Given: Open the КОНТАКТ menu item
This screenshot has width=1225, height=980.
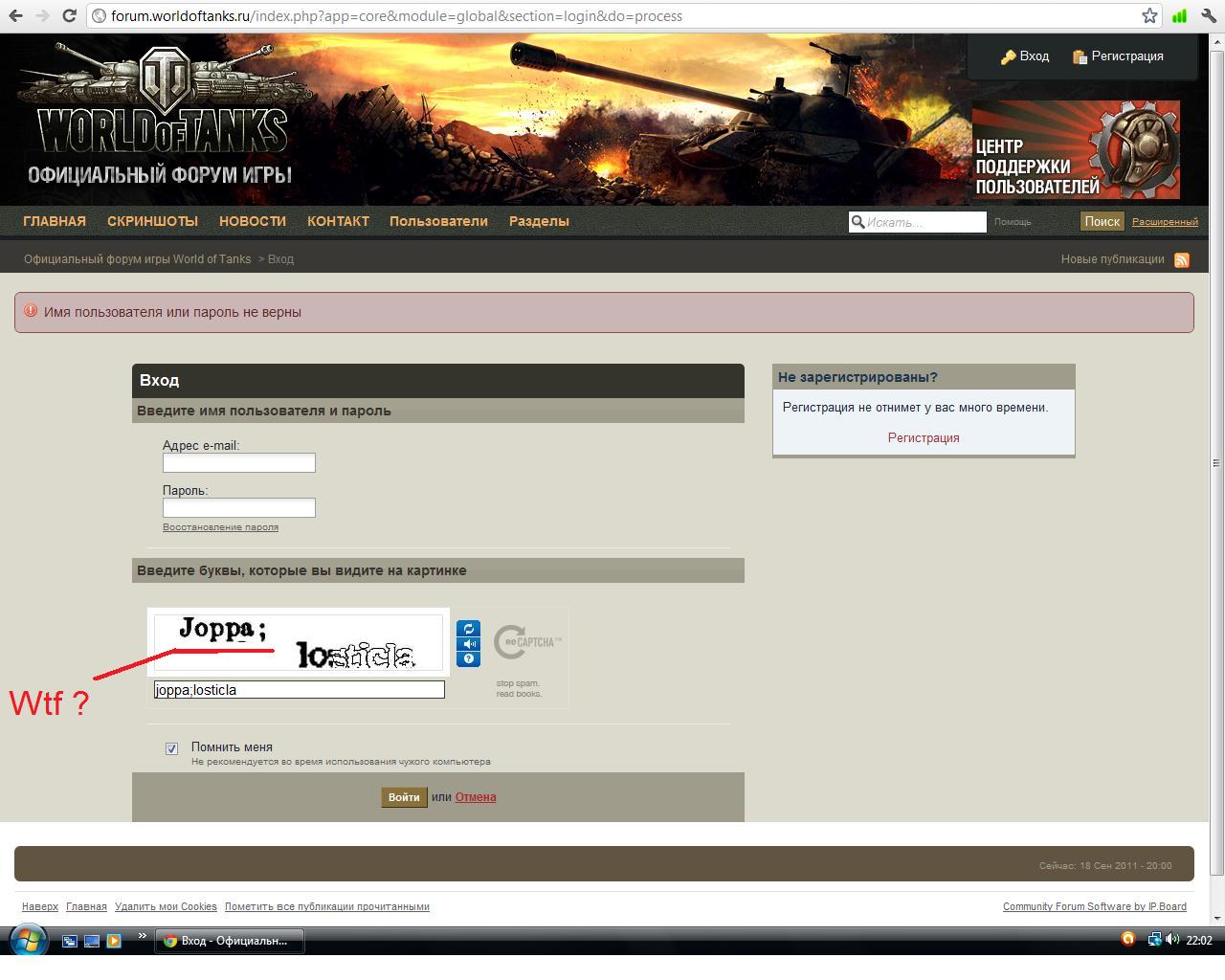Looking at the screenshot, I should 338,221.
